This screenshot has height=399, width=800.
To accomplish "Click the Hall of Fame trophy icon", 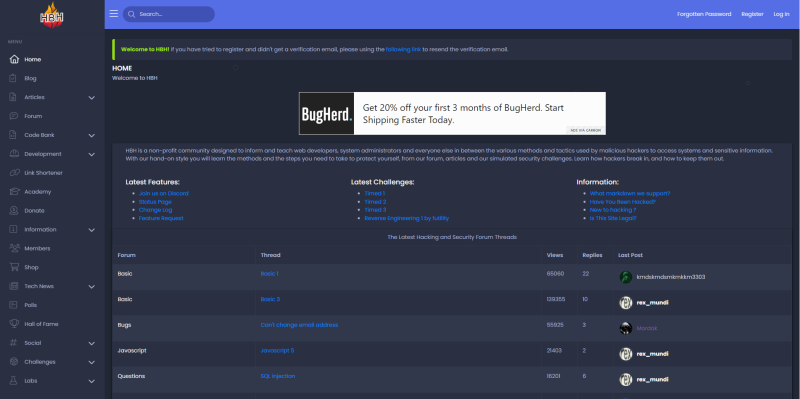I will (14, 324).
